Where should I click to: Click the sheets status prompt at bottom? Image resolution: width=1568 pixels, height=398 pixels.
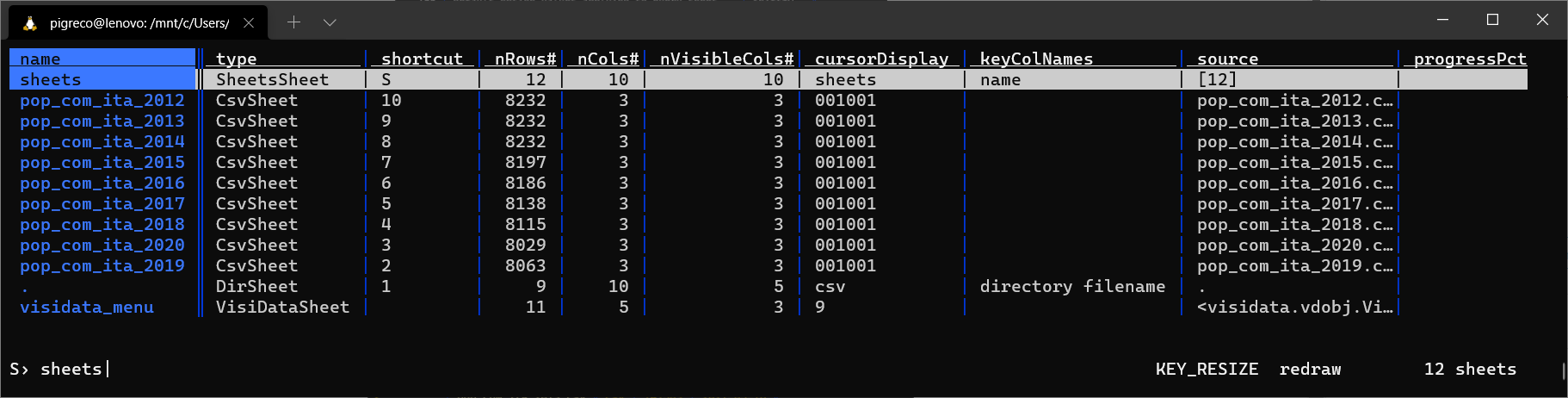click(71, 370)
